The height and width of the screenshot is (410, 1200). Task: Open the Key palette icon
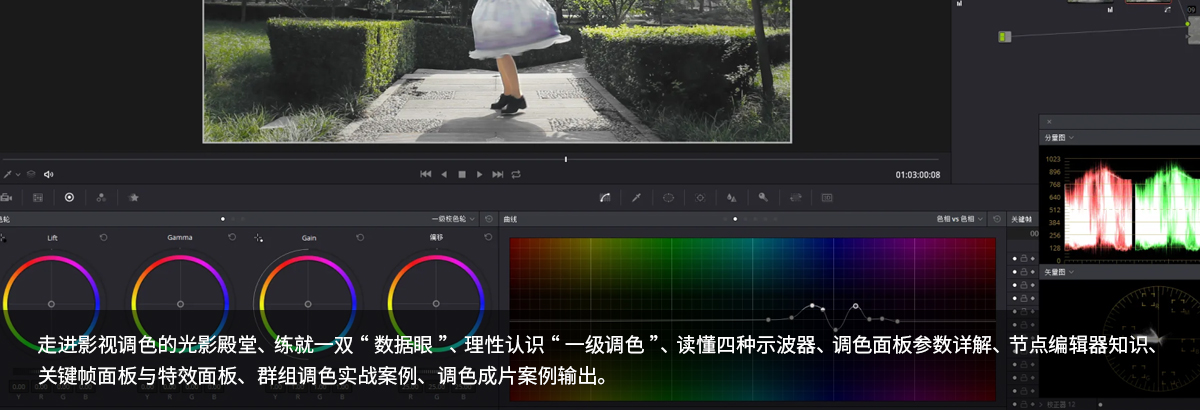click(x=763, y=198)
